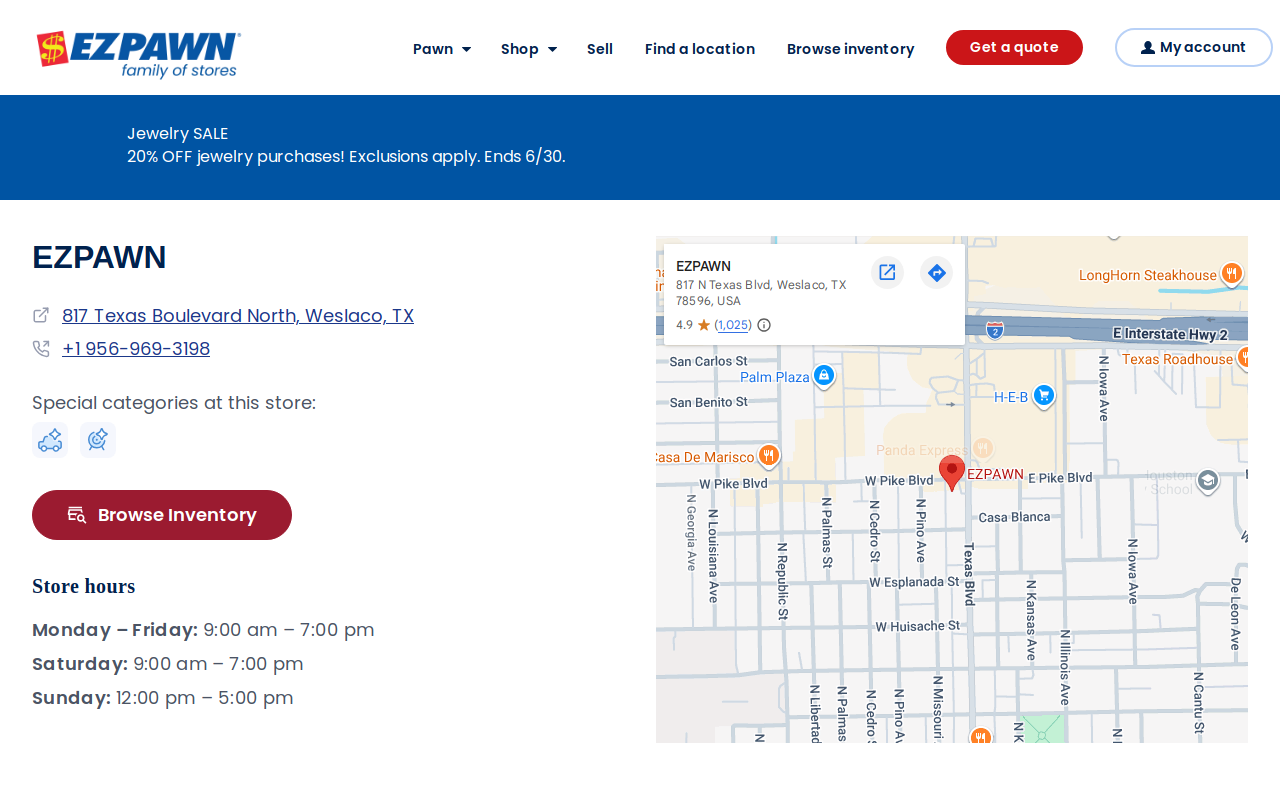Click the red EZPAWN map pin
The height and width of the screenshot is (800, 1280).
[952, 473]
